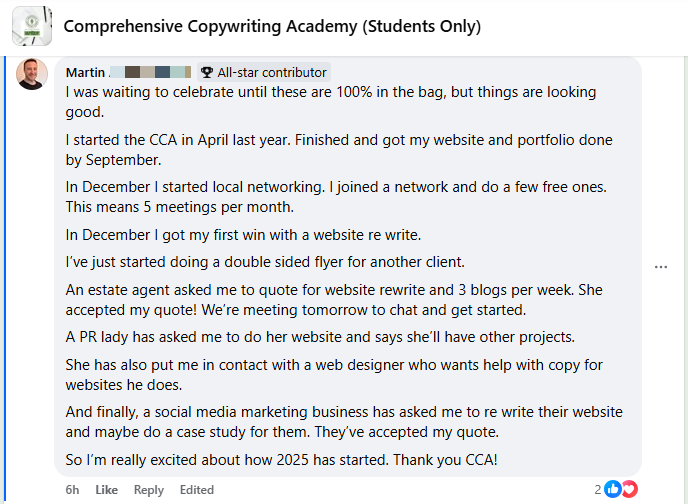Click the blue thumbs-up reaction icon

[x=613, y=489]
